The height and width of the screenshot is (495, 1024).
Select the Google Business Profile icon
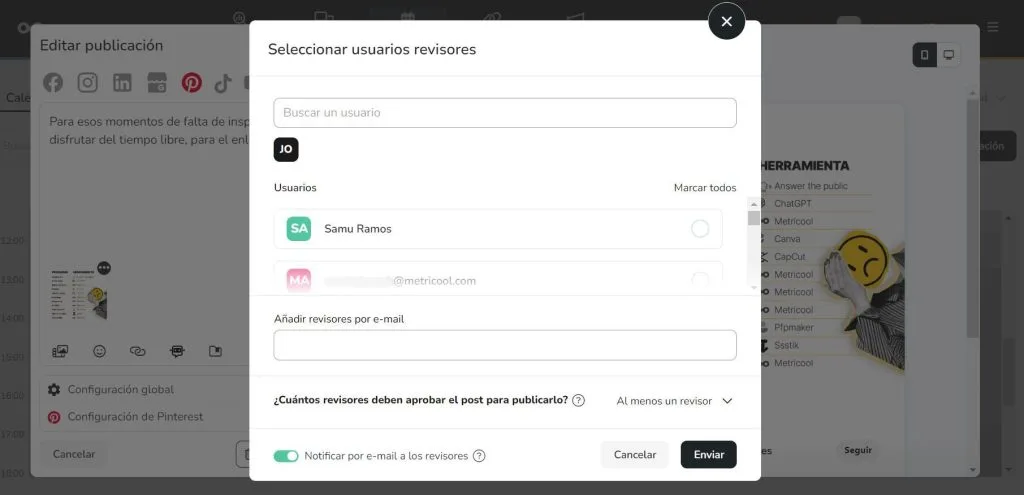tap(157, 83)
